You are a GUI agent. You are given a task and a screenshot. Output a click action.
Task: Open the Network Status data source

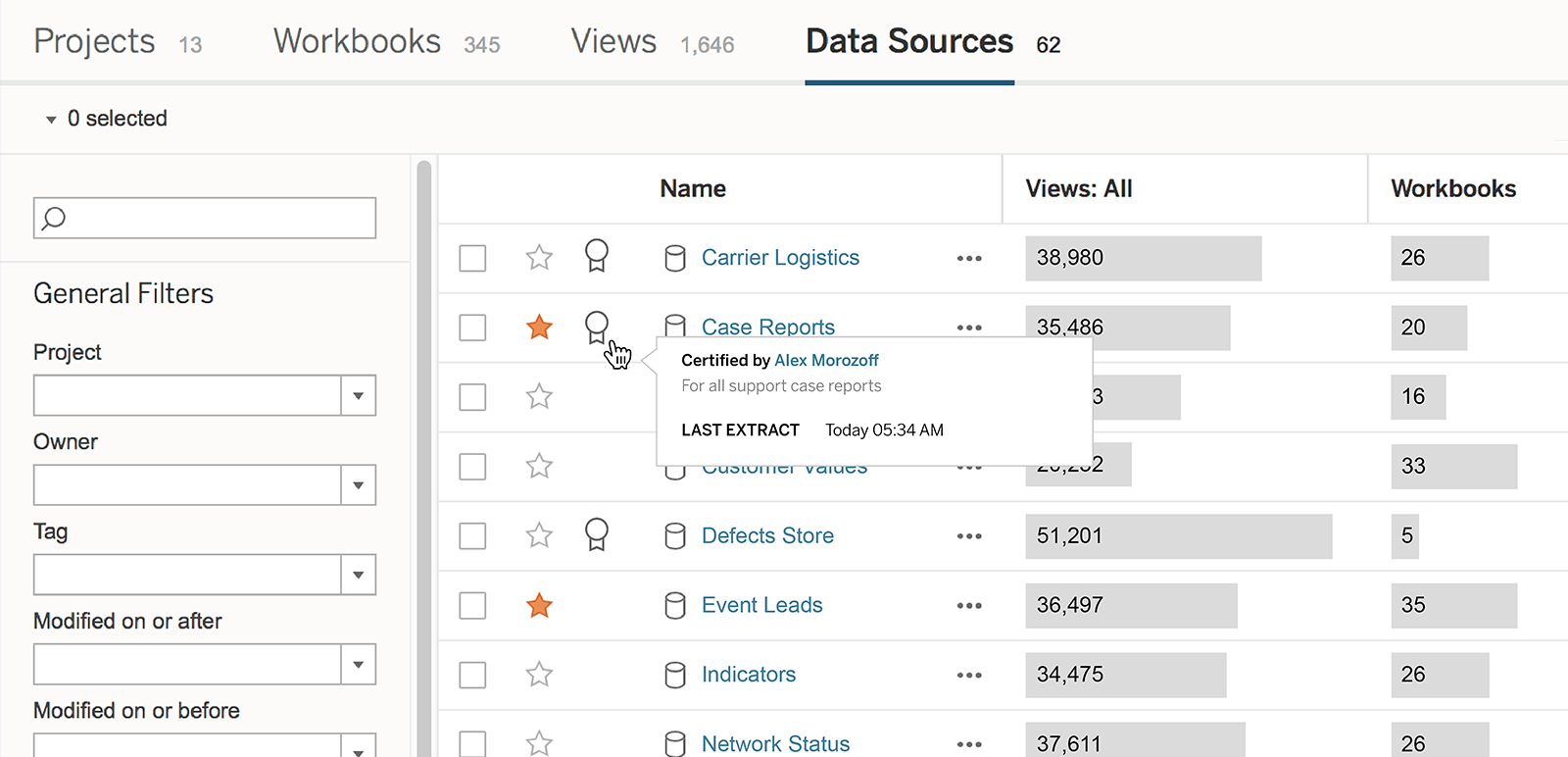click(775, 744)
